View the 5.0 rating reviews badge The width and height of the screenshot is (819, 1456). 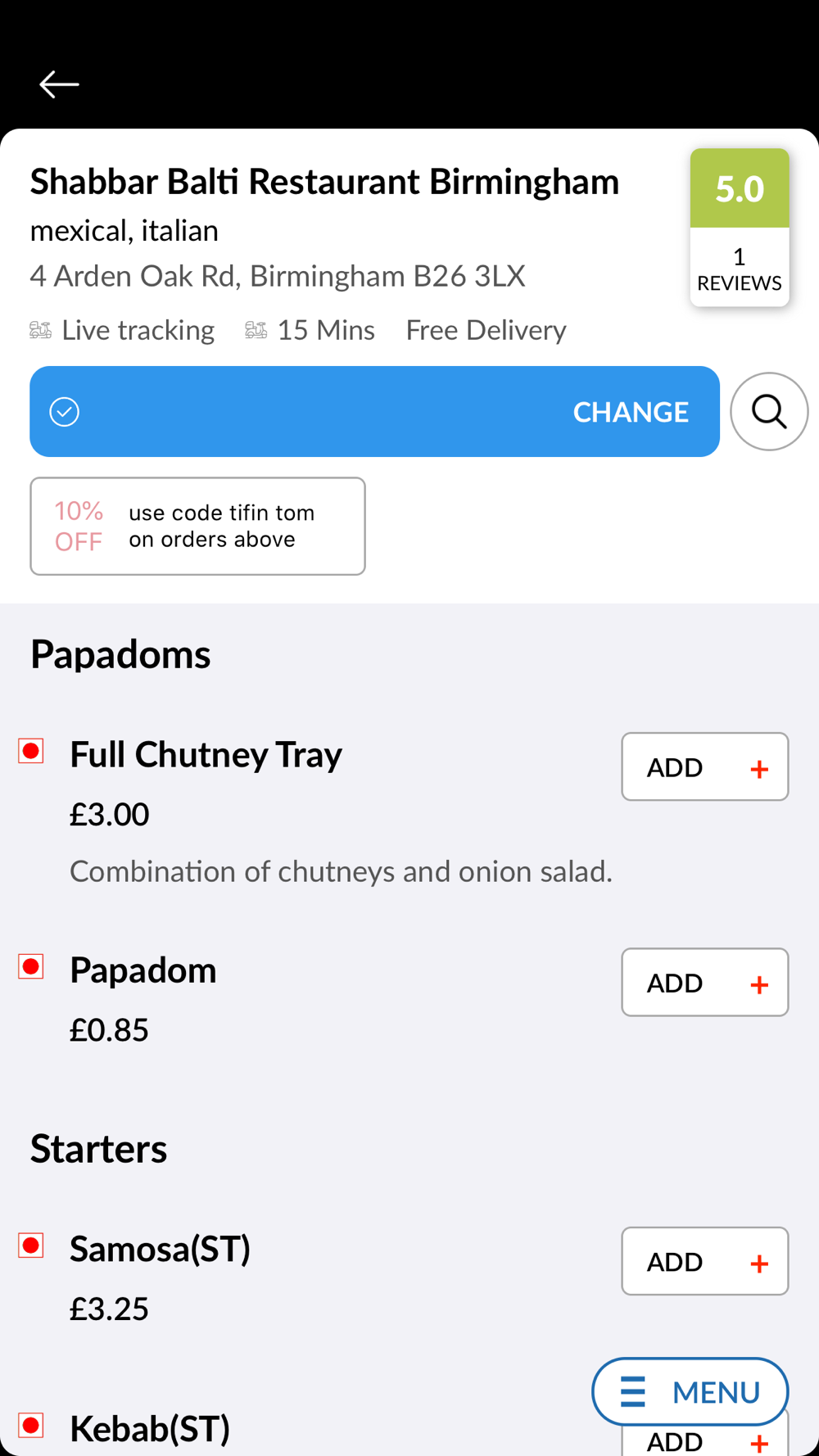coord(740,228)
